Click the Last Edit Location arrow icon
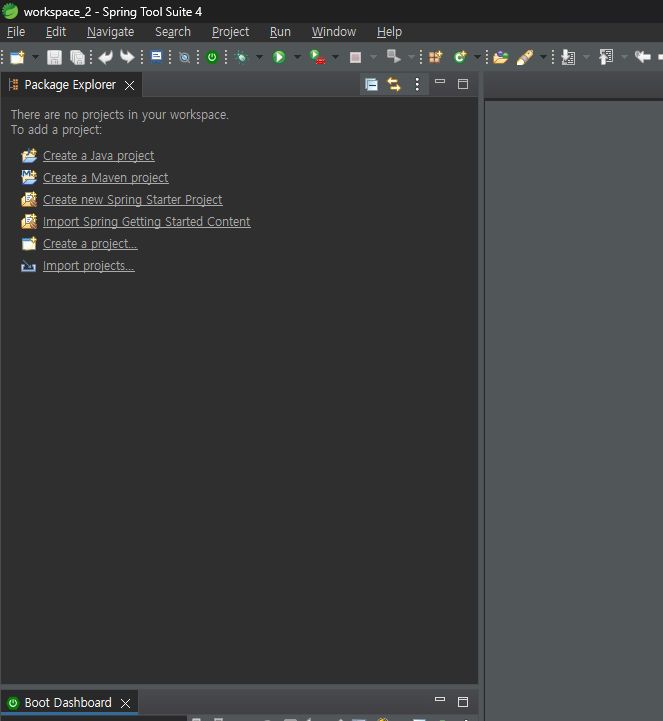The height and width of the screenshot is (721, 663). (642, 57)
